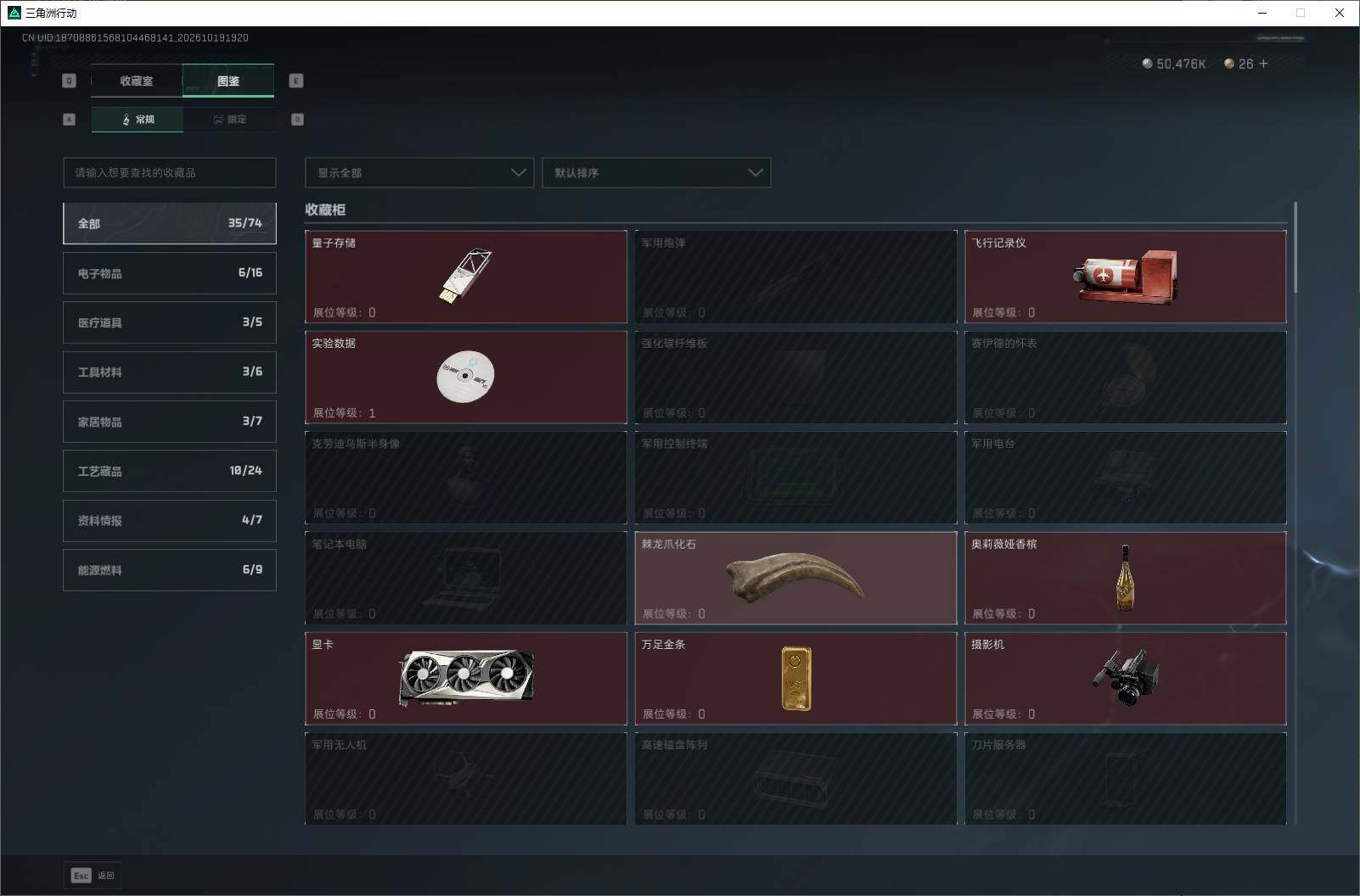Select the video camera item icon
Screen dimensions: 1360x896
(1126, 677)
